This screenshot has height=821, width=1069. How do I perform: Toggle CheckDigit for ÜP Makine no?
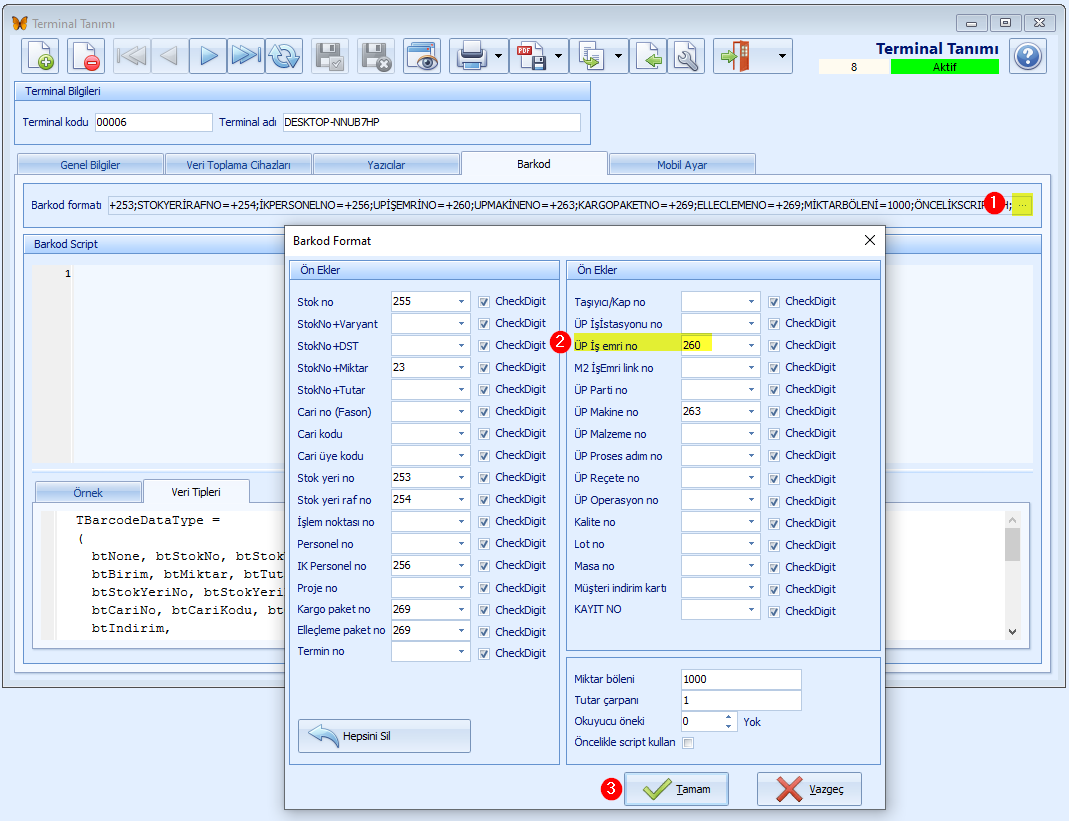coord(774,411)
